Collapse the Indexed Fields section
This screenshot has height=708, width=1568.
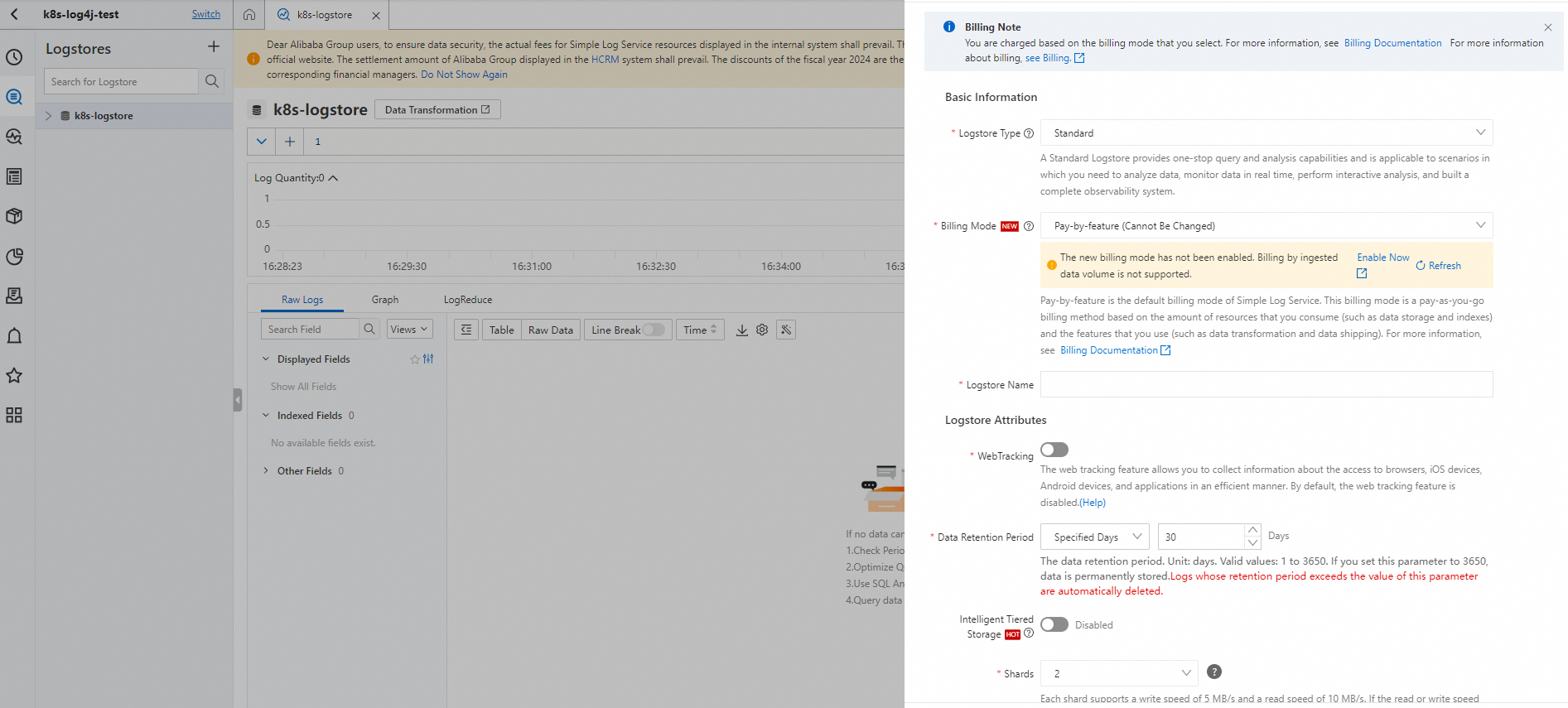266,416
